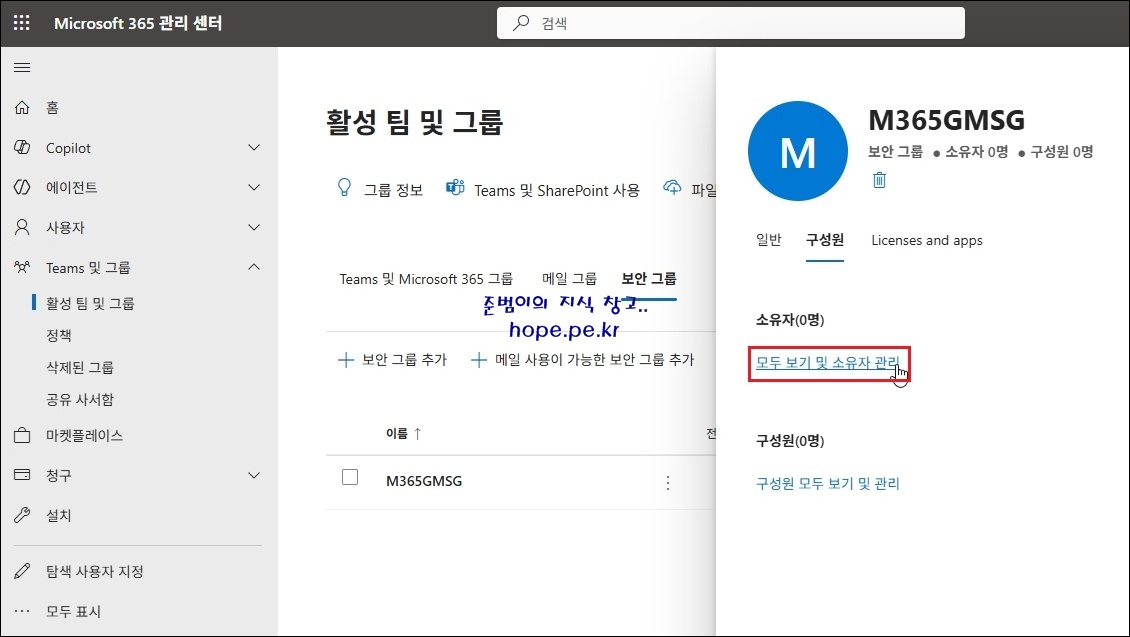
Task: Click the cloud upload icon in toolbar
Action: 672,188
